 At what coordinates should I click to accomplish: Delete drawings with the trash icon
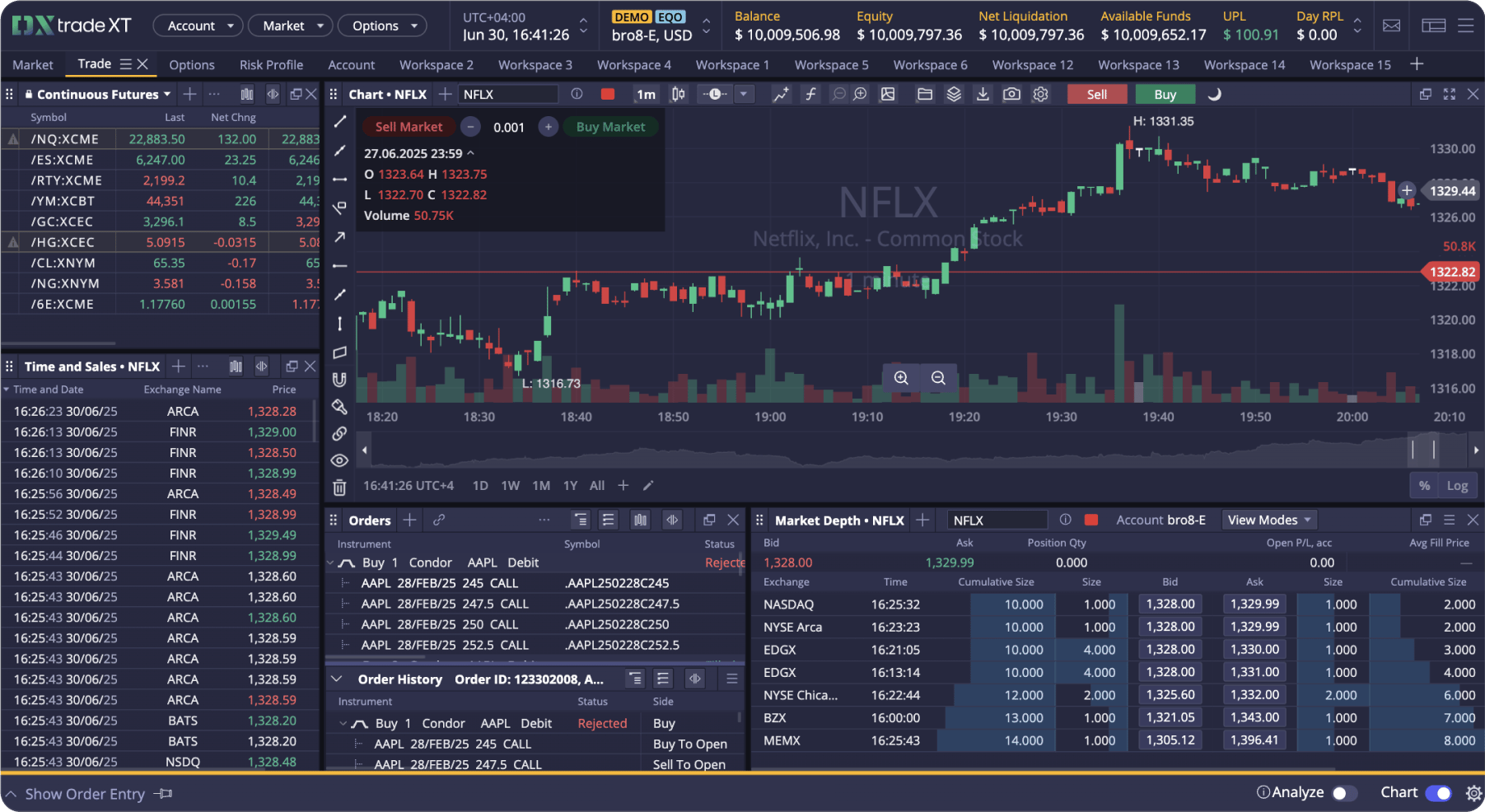click(x=339, y=488)
